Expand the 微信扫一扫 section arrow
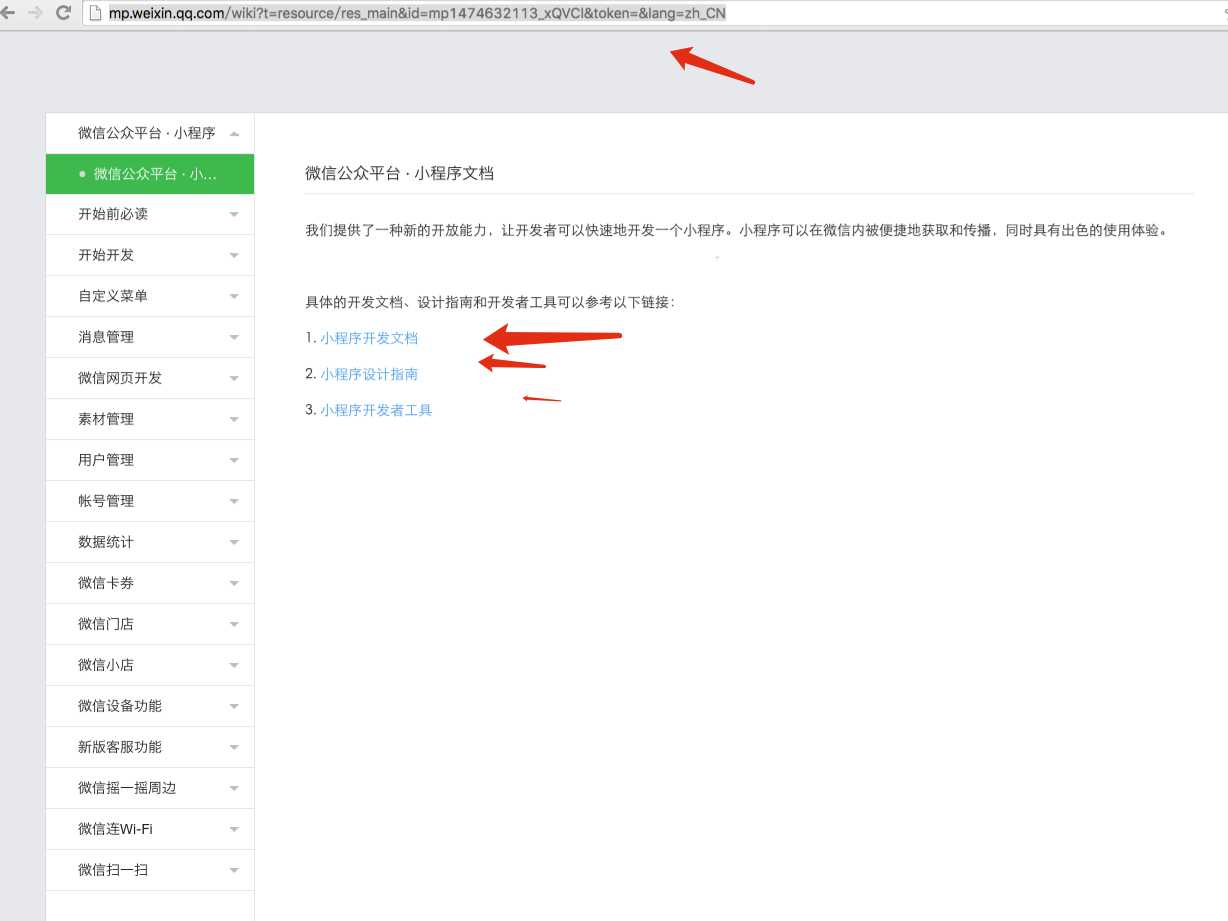The width and height of the screenshot is (1228, 921). tap(234, 870)
